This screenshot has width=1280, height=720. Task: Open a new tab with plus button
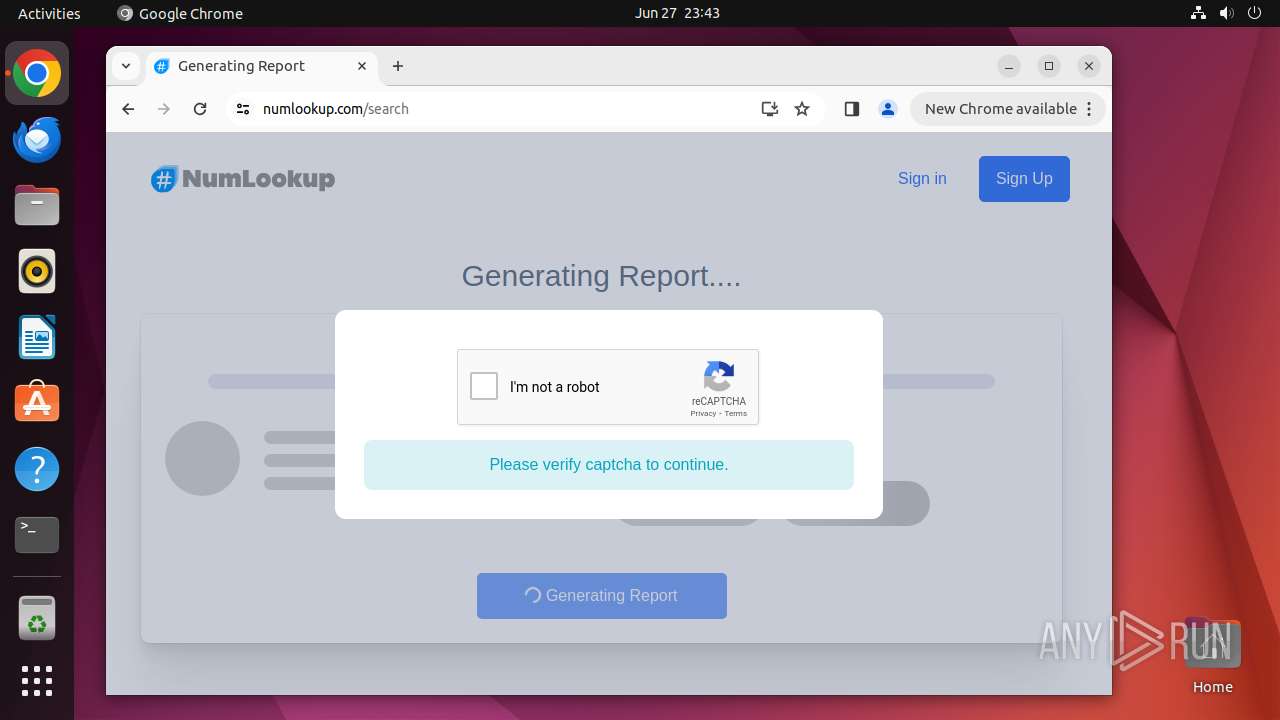click(398, 66)
